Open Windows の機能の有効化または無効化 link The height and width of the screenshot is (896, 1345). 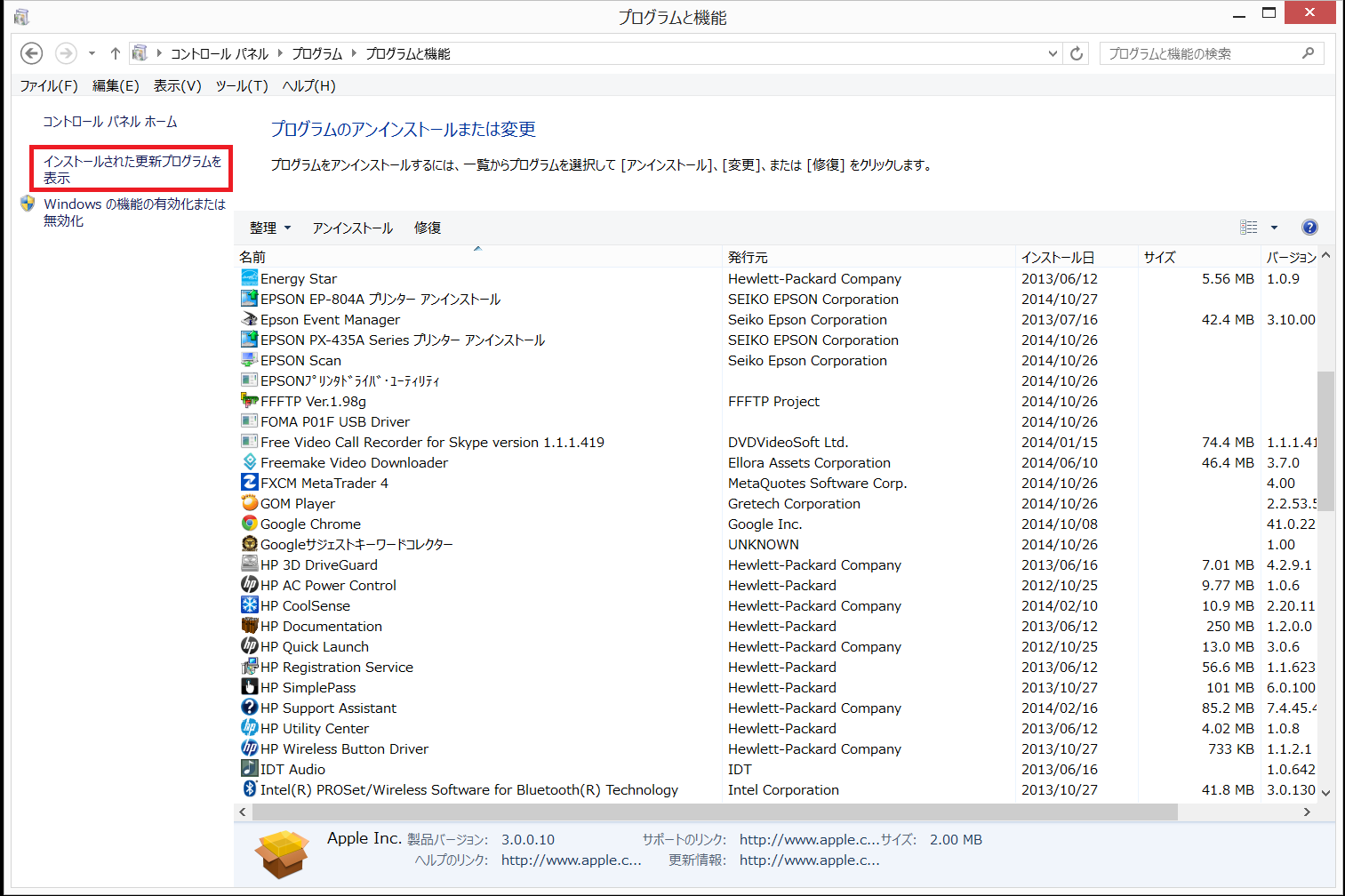134,212
